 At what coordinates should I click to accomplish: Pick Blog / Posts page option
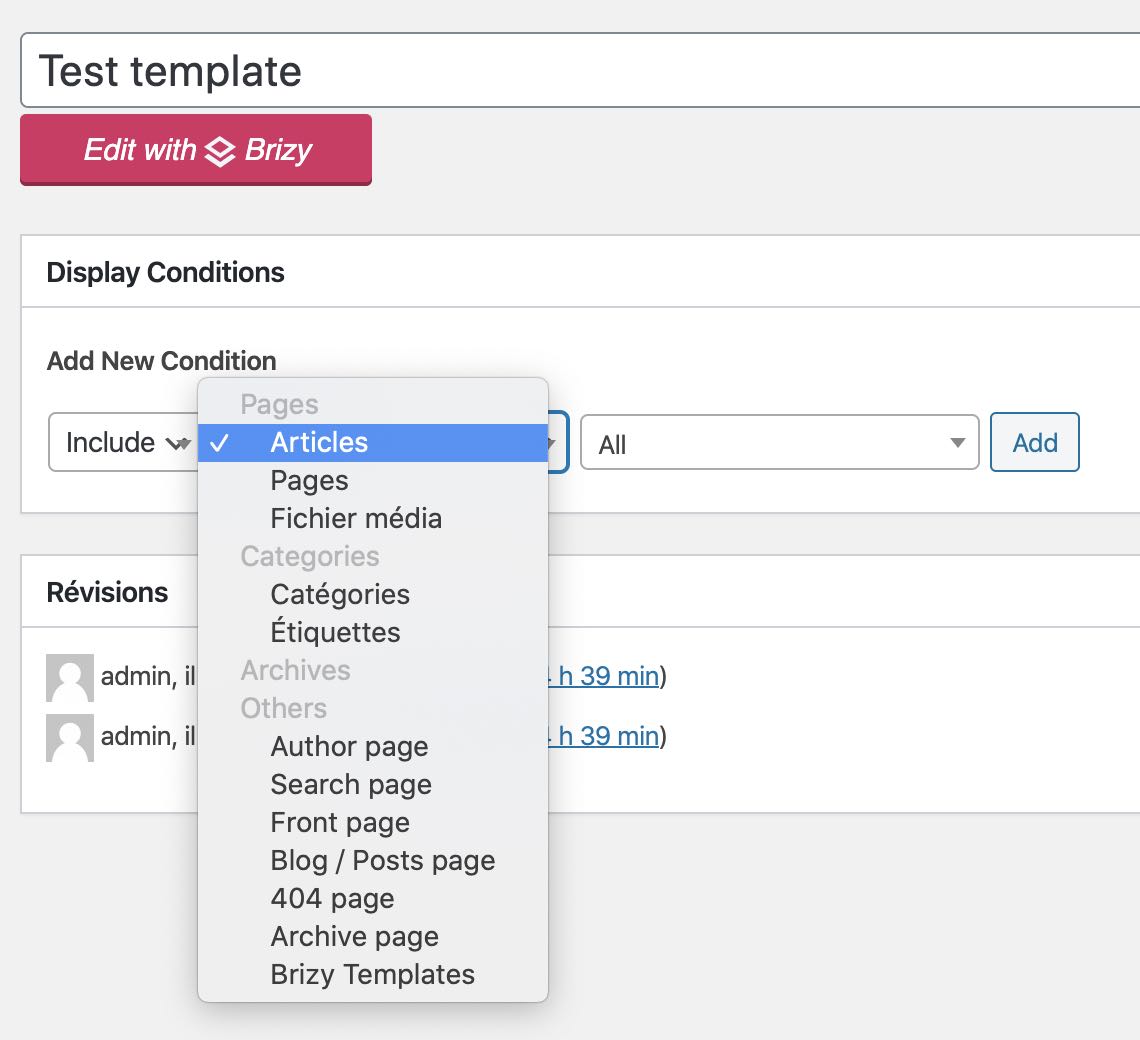(382, 861)
